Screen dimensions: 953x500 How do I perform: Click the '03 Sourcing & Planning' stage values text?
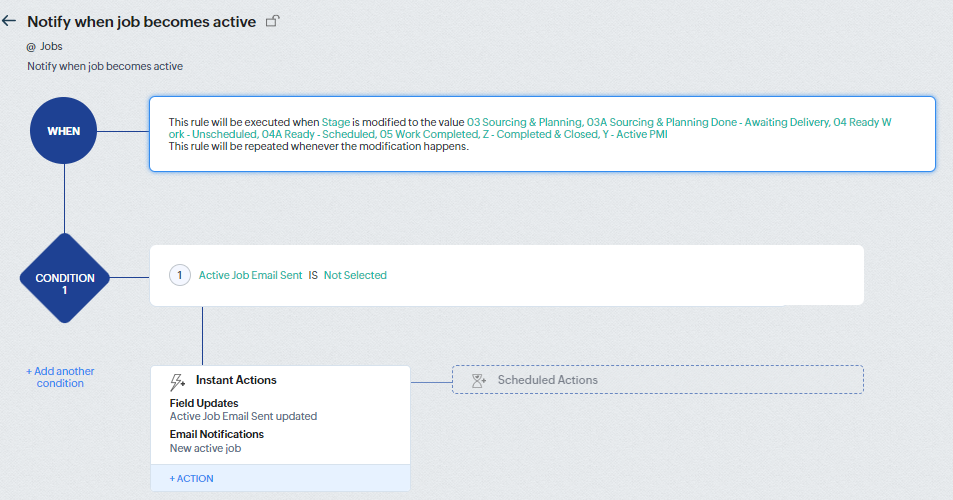(x=530, y=128)
